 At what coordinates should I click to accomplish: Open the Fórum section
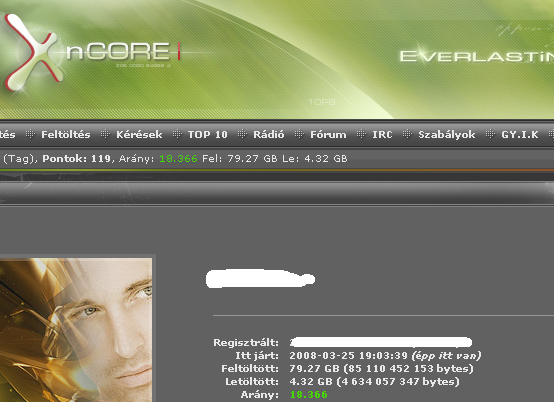(x=328, y=135)
